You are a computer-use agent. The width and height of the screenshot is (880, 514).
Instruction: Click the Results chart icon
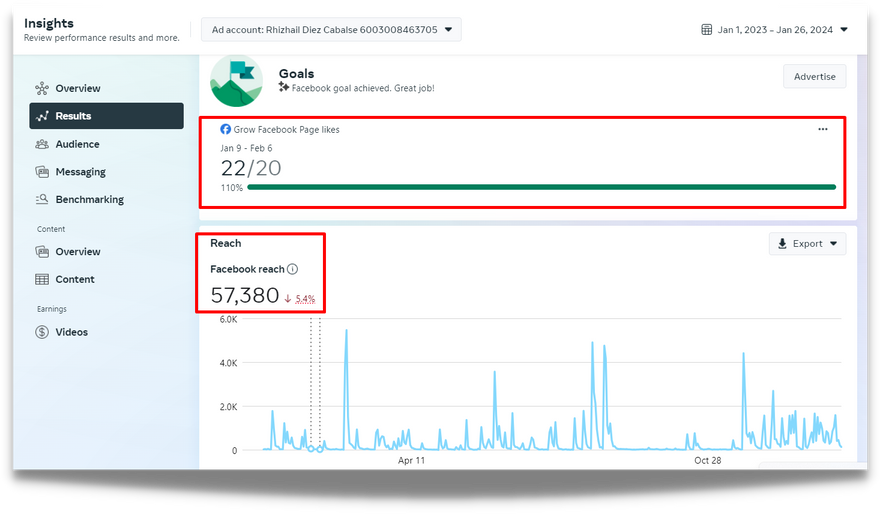click(42, 116)
